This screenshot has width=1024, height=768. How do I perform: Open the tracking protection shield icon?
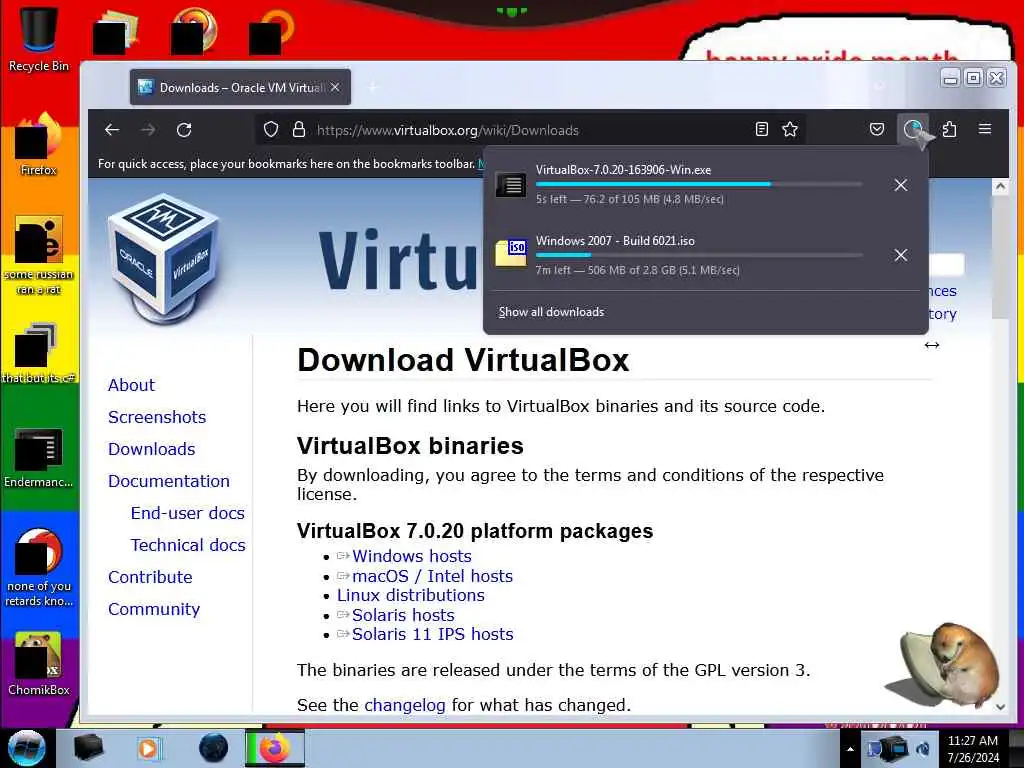point(271,129)
